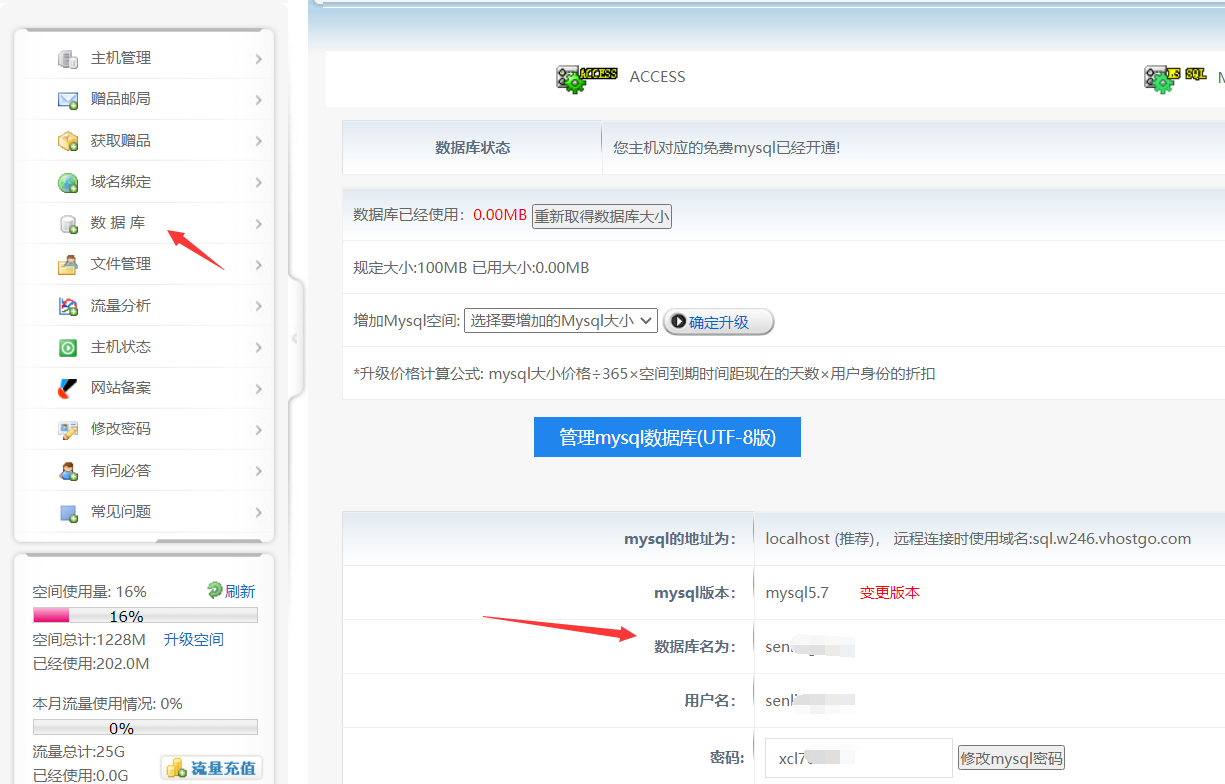Click the 获取赠品 box icon

68,141
